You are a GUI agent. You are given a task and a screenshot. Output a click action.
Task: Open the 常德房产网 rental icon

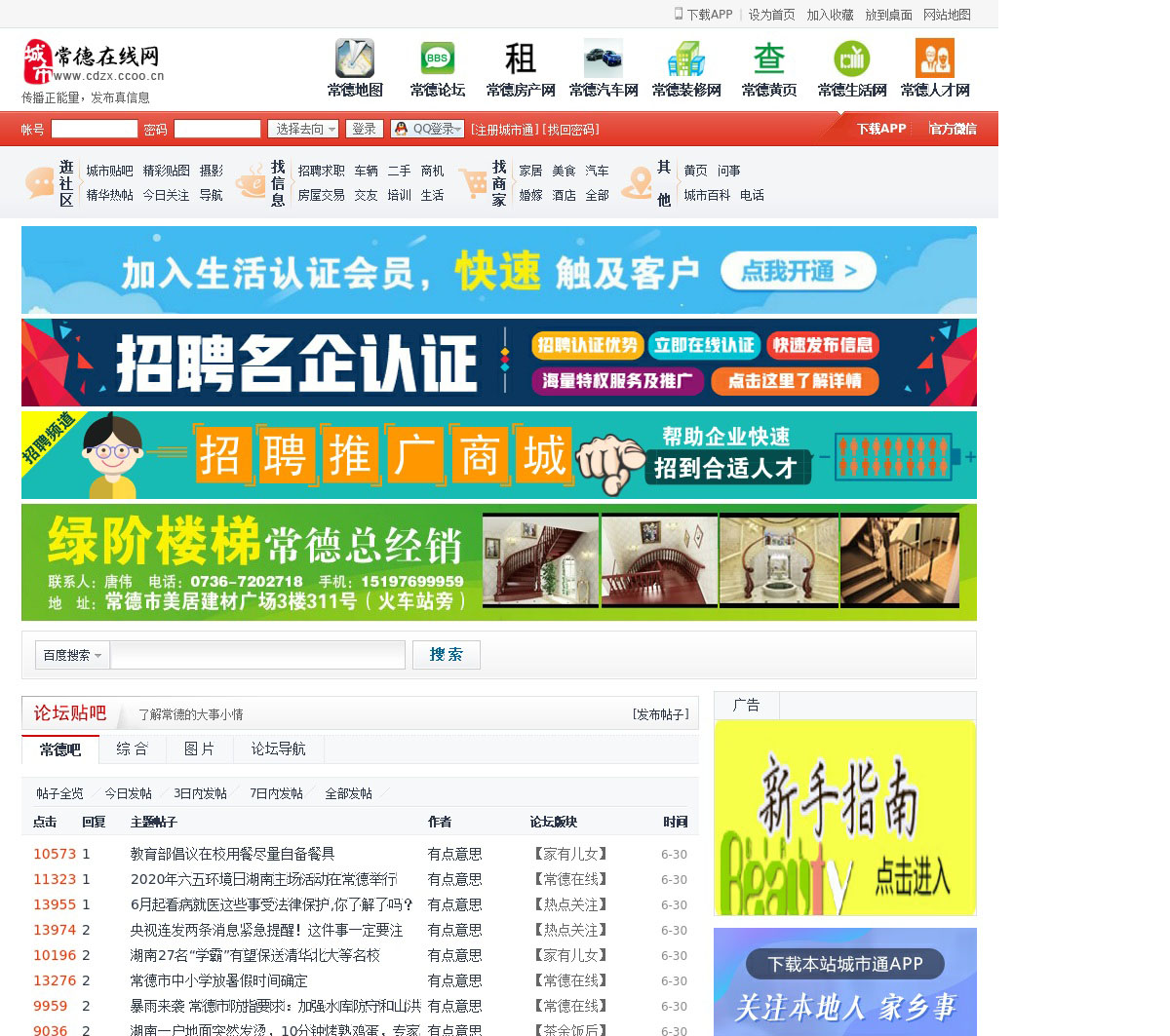click(x=521, y=58)
